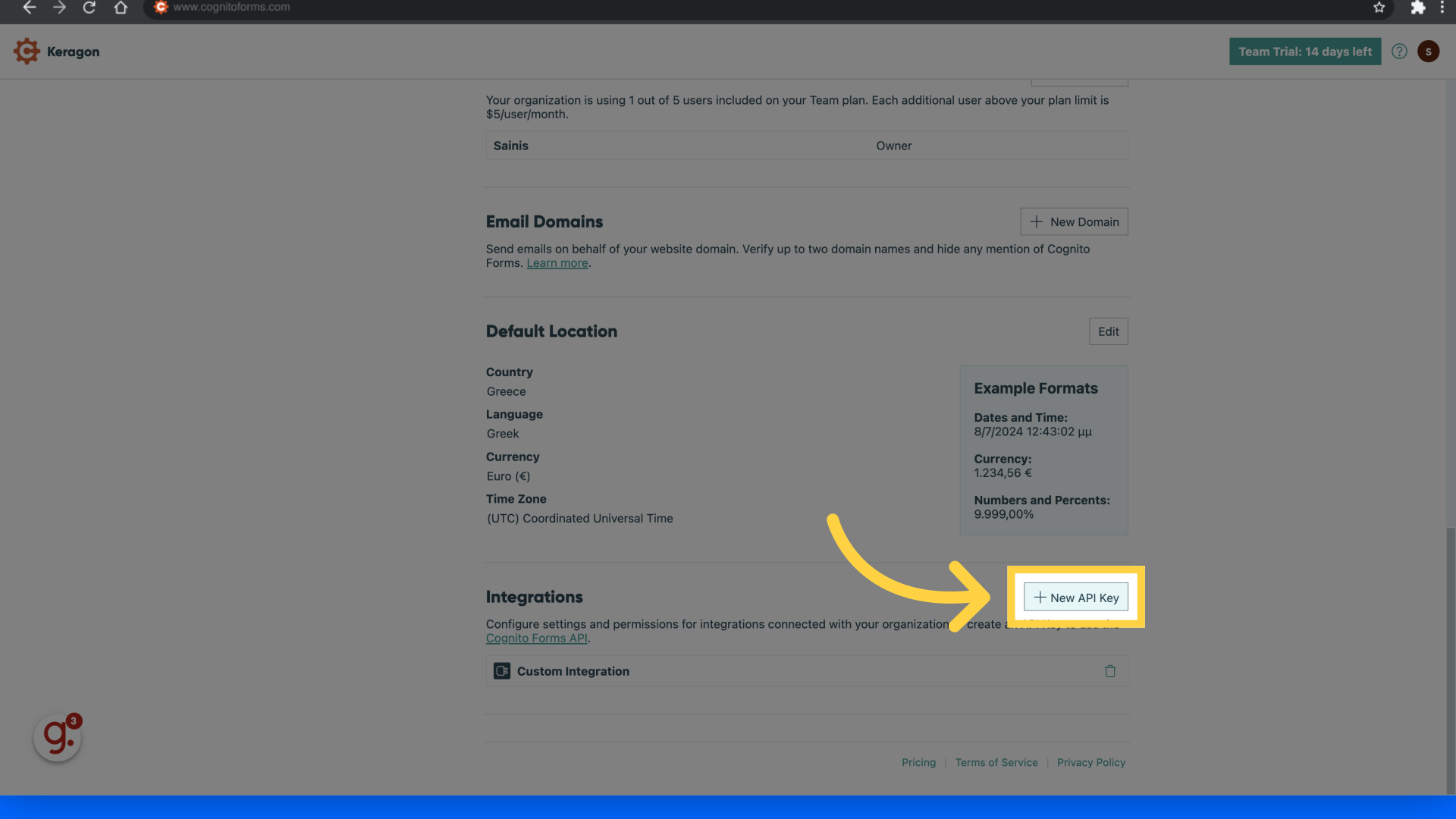Screen dimensions: 1456x819
Task: Click the browser forward arrow
Action: (59, 8)
